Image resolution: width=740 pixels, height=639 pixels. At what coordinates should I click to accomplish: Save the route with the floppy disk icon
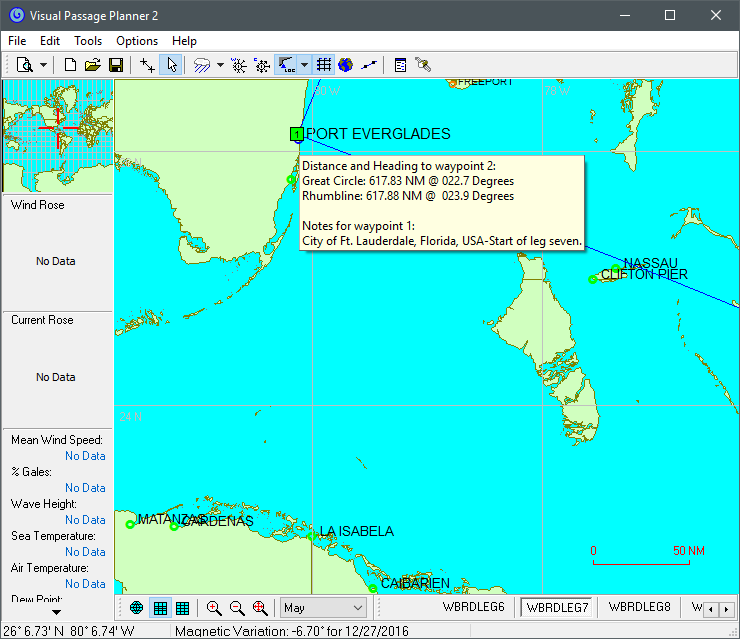[116, 65]
